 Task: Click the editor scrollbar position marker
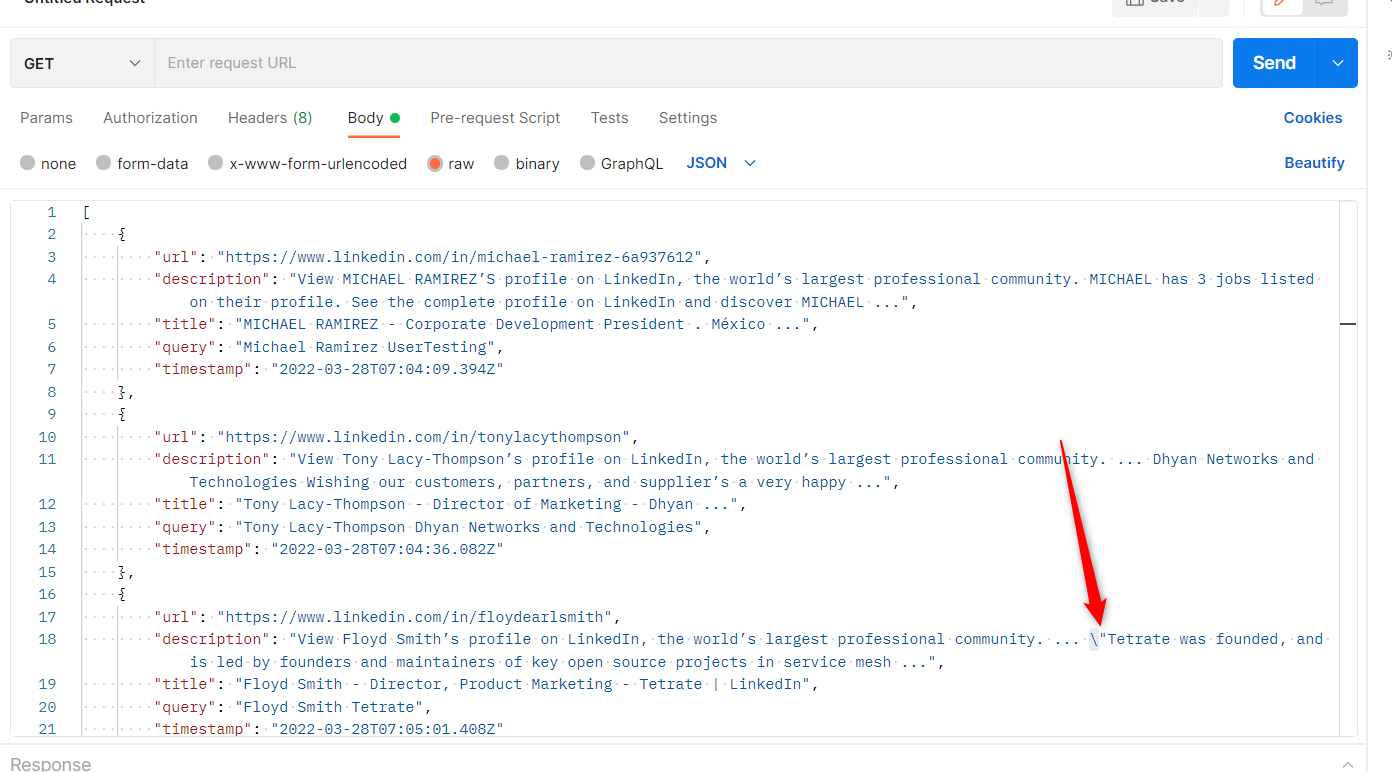click(1348, 324)
